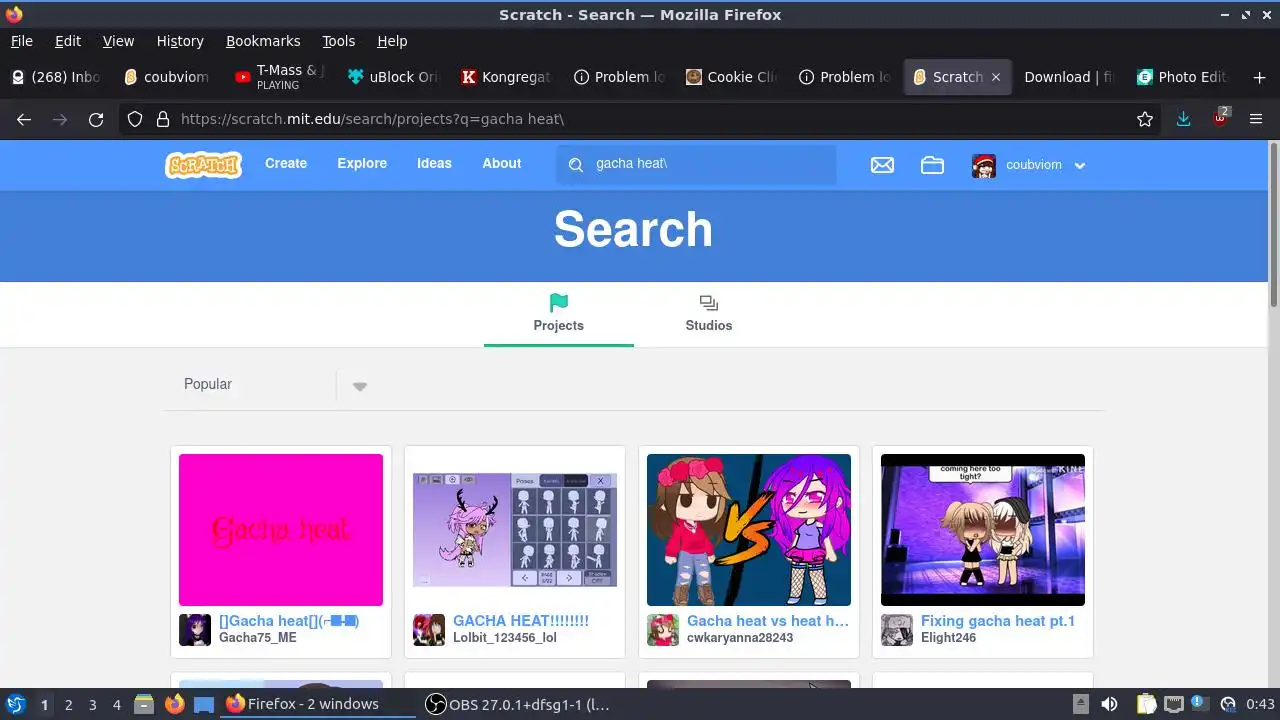Open the 'GACHA HEAT!!!!!!!!' project title link
1280x720 pixels.
[521, 621]
